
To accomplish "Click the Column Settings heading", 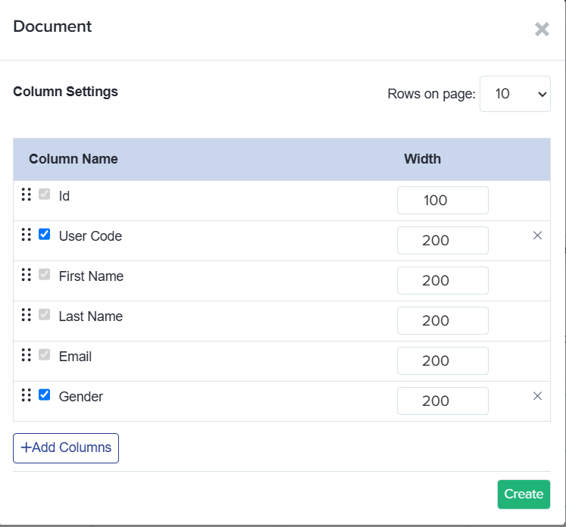I will 65,92.
